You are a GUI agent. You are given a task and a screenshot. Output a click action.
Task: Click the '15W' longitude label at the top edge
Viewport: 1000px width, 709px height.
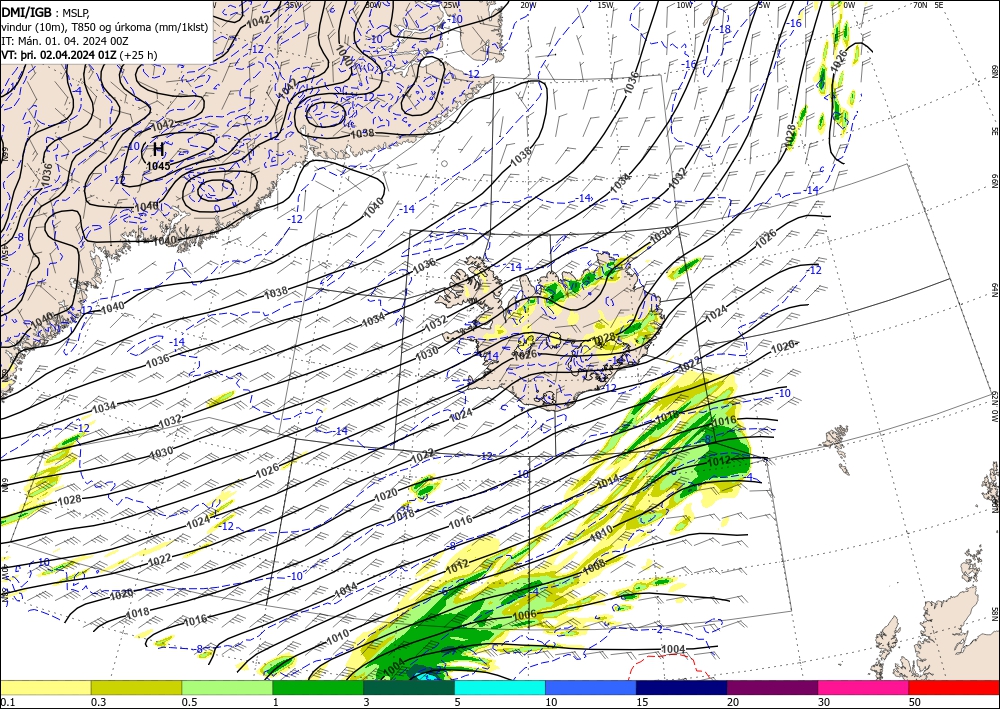606,5
